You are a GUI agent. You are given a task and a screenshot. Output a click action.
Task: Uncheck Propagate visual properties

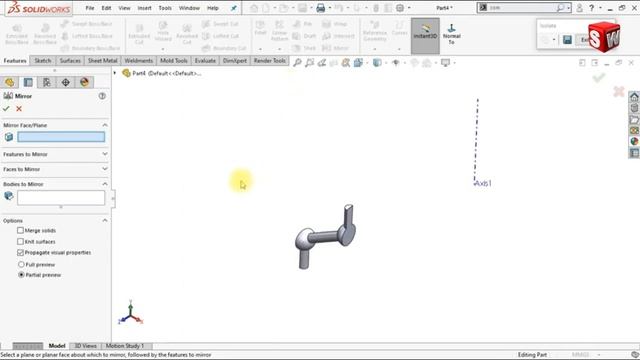(x=20, y=253)
